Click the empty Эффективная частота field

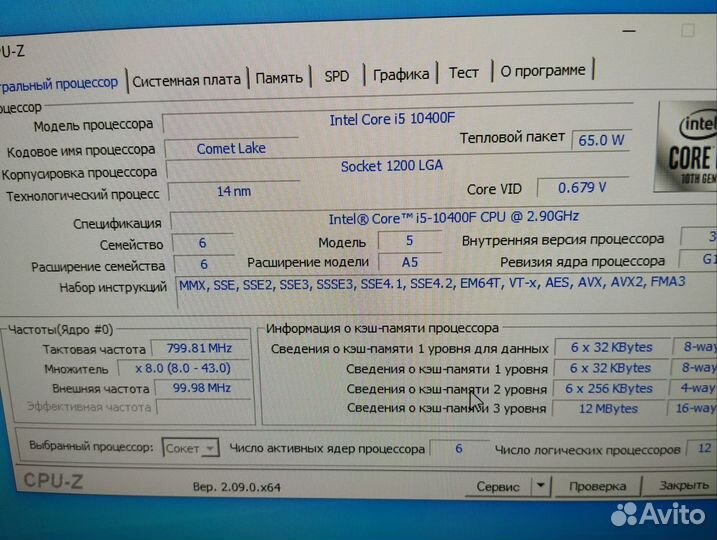coord(203,407)
